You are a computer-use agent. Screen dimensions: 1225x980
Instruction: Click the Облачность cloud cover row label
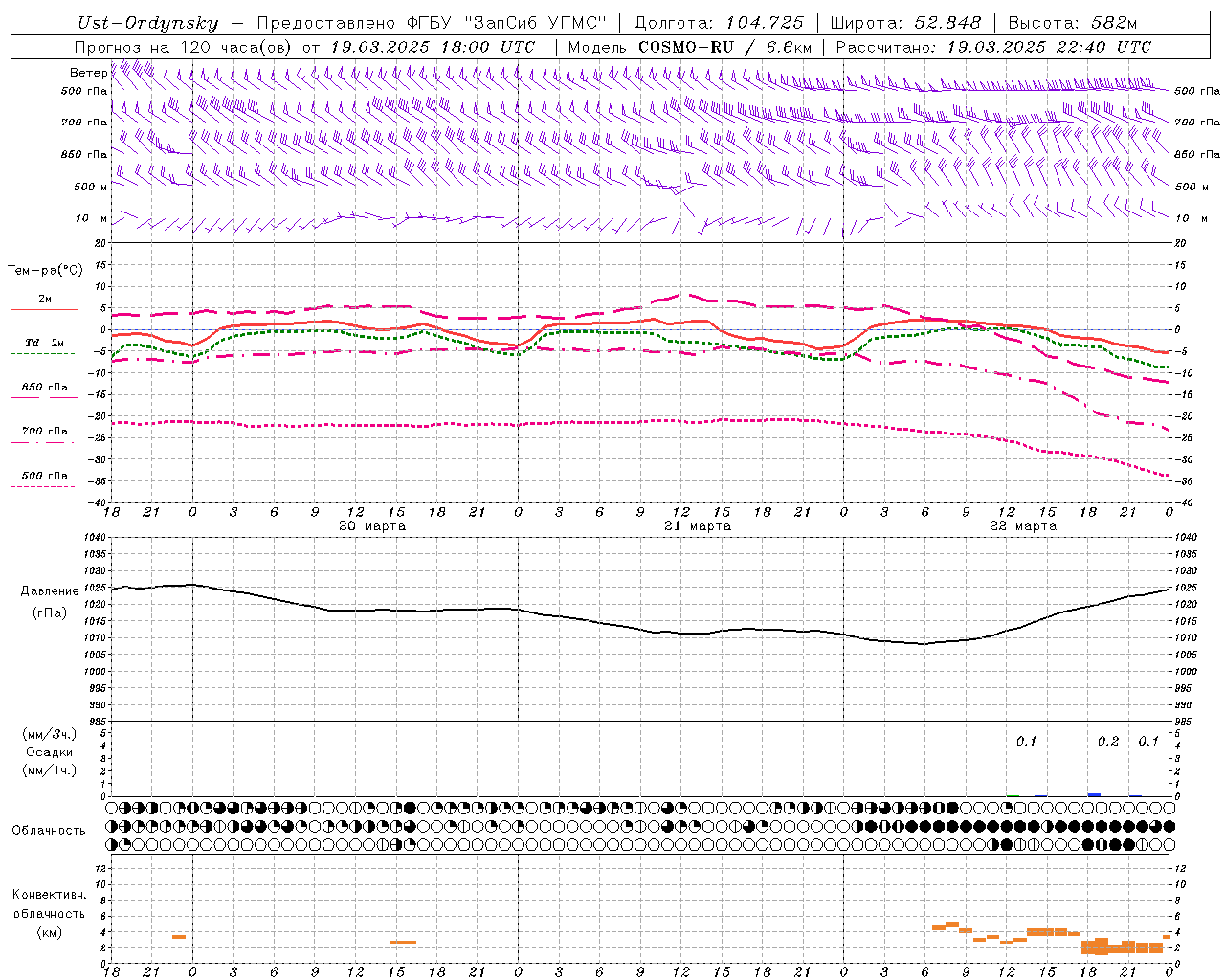[x=50, y=831]
